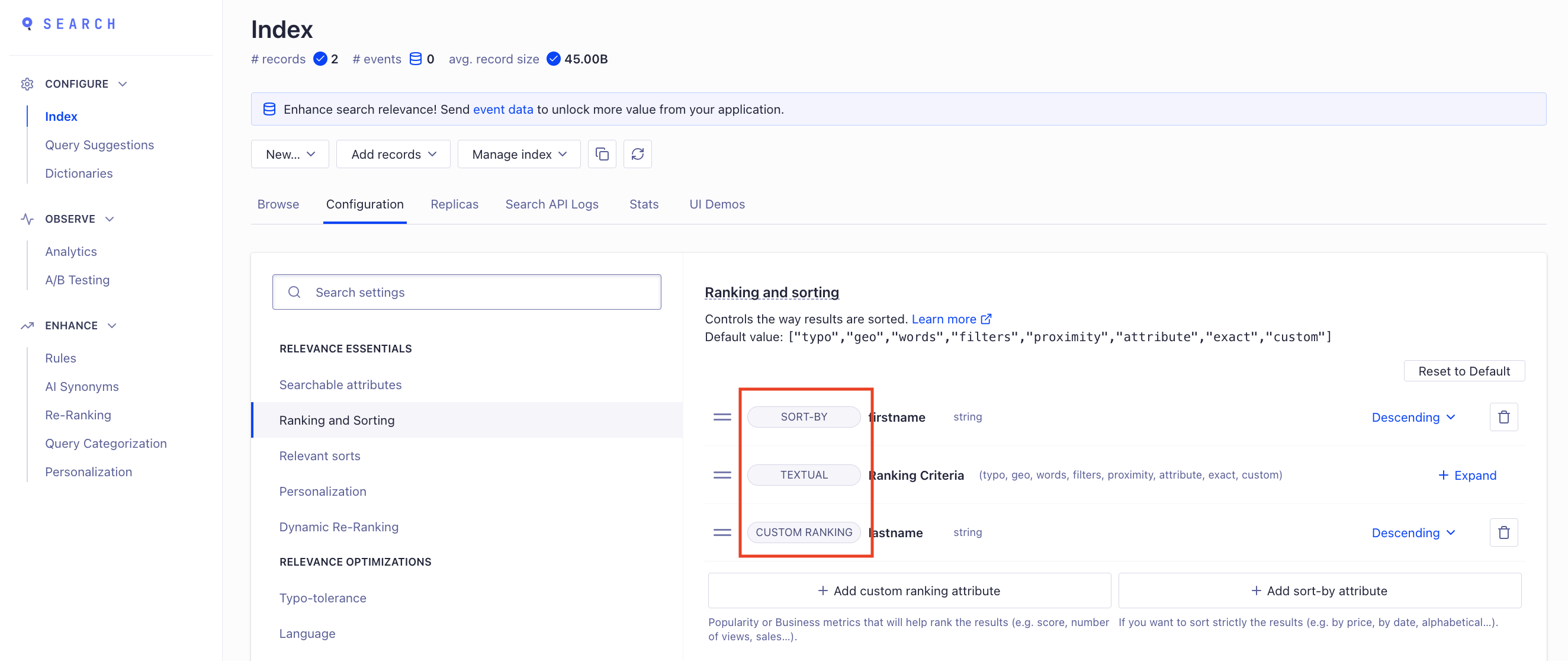Open the Search API Logs tab

point(551,204)
